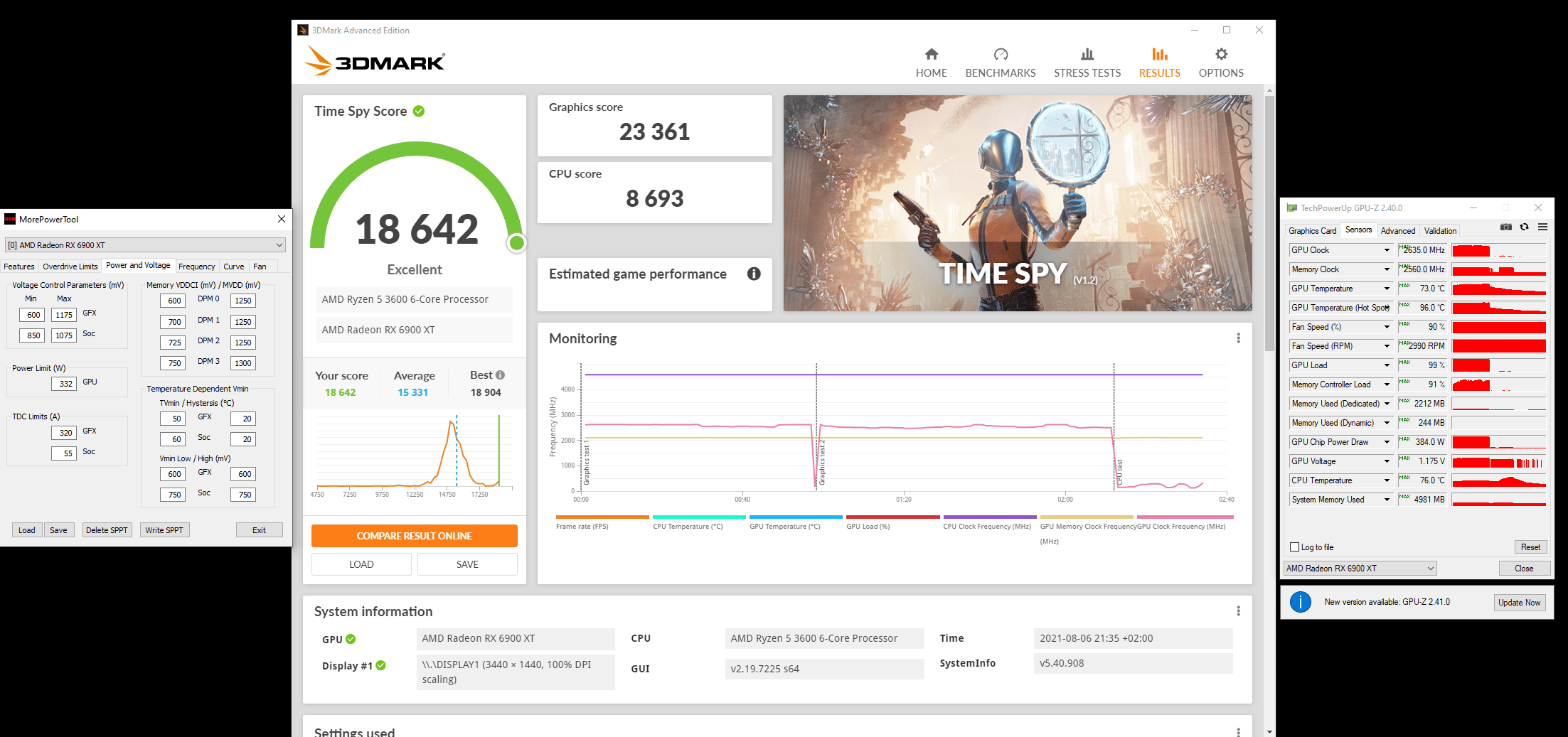Click the green check next to Display #1
The image size is (1568, 737).
pos(380,665)
